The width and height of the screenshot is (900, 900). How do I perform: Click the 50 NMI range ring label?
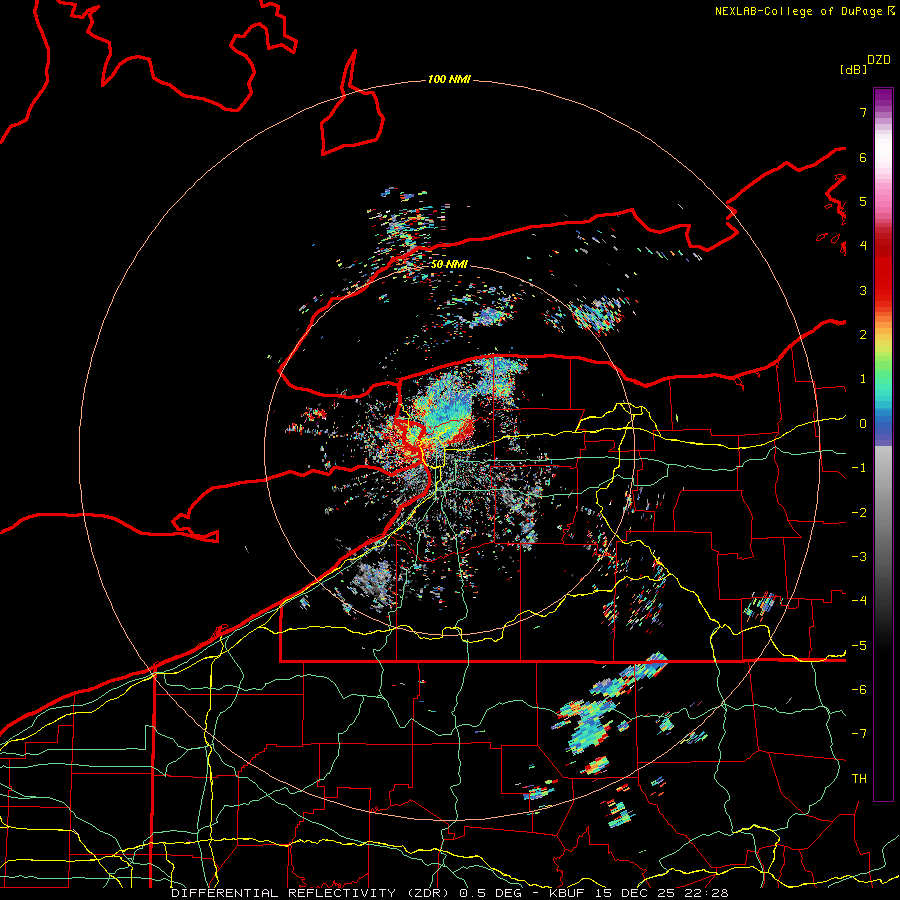point(449,265)
